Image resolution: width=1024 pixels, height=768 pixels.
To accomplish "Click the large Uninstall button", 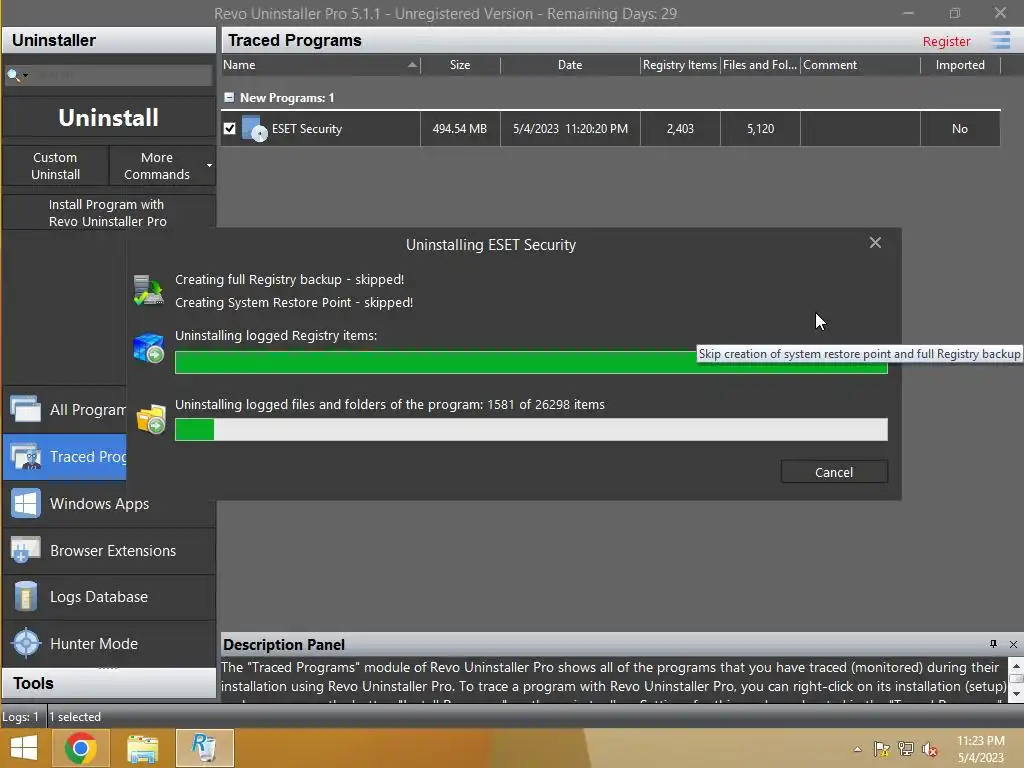I will pos(108,118).
